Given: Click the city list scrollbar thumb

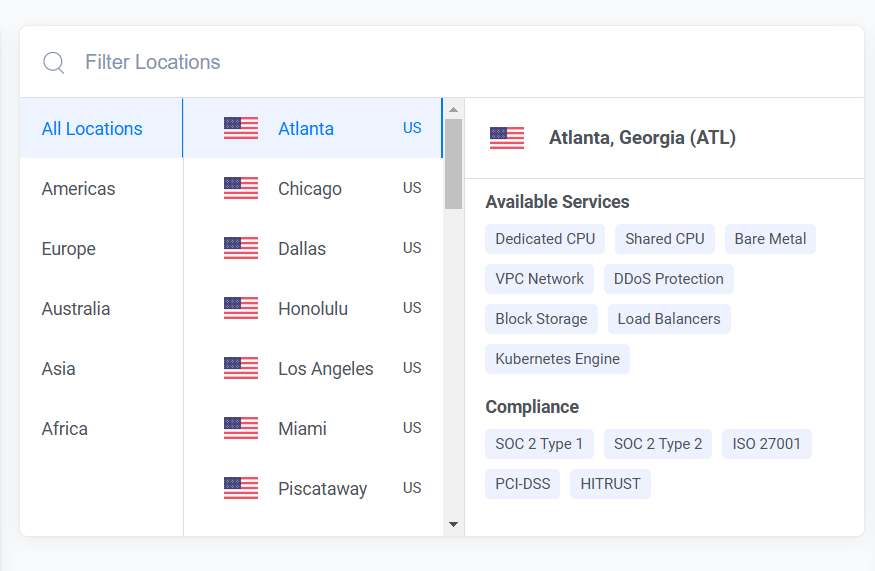Looking at the screenshot, I should 453,164.
